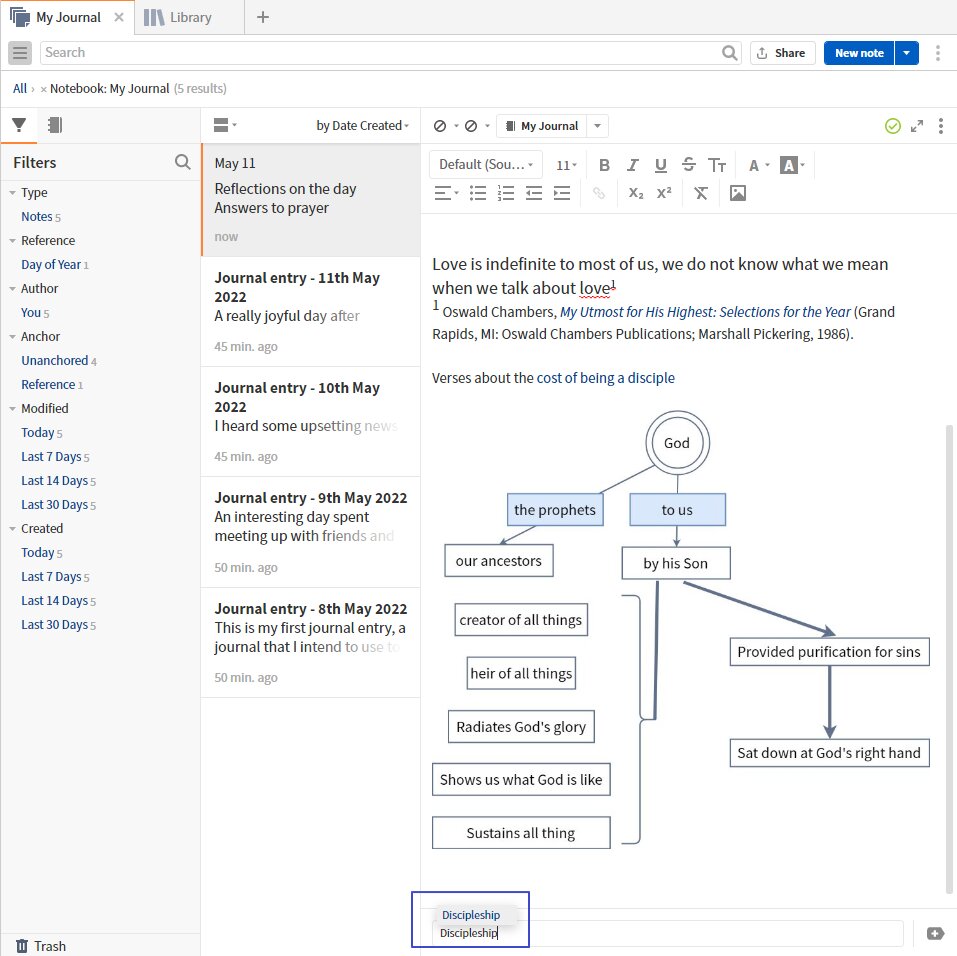This screenshot has height=956, width=957.
Task: Insert an image into the note
Action: (738, 194)
